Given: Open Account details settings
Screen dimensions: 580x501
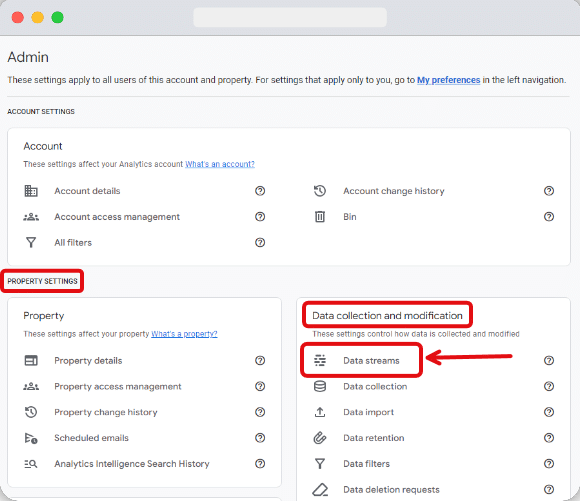Looking at the screenshot, I should click(87, 191).
